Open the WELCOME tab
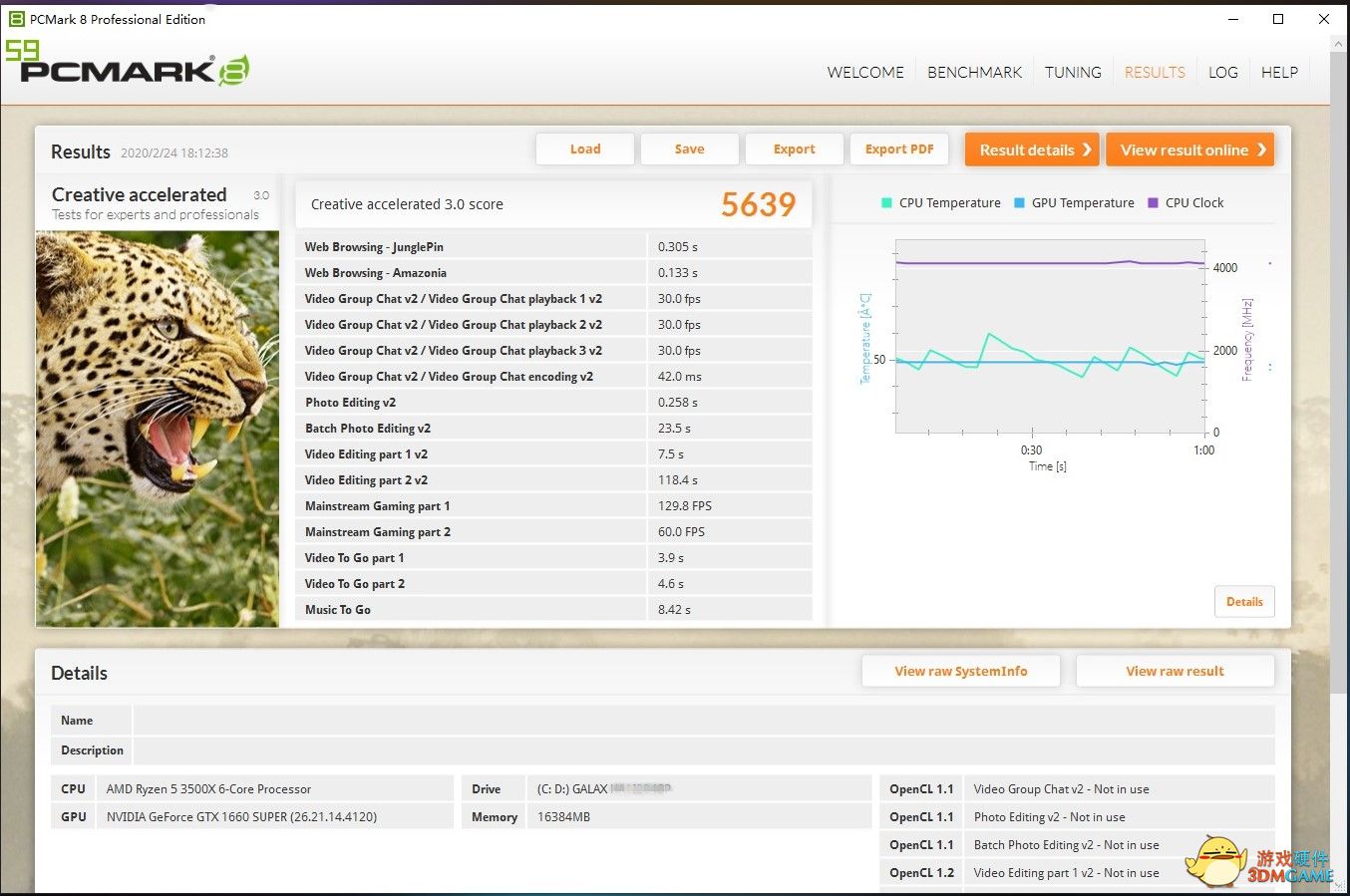This screenshot has height=896, width=1350. 865,72
